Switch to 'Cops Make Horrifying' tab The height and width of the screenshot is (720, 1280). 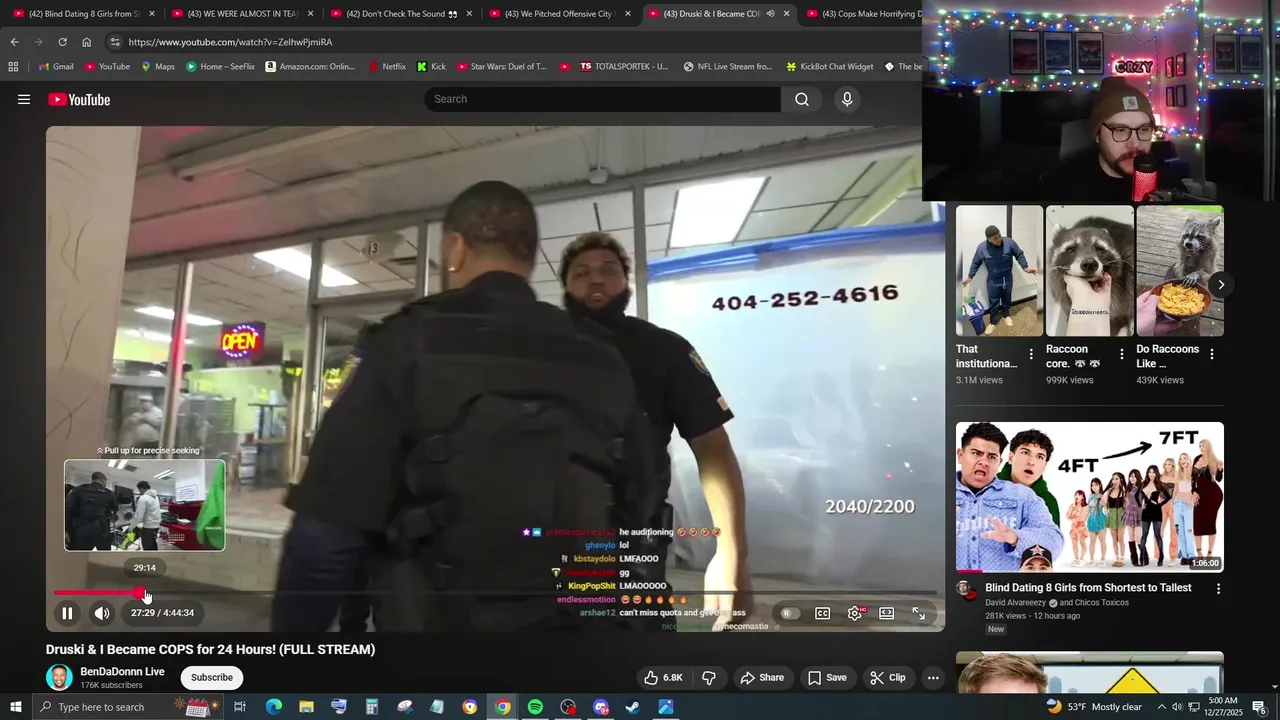[x=865, y=14]
